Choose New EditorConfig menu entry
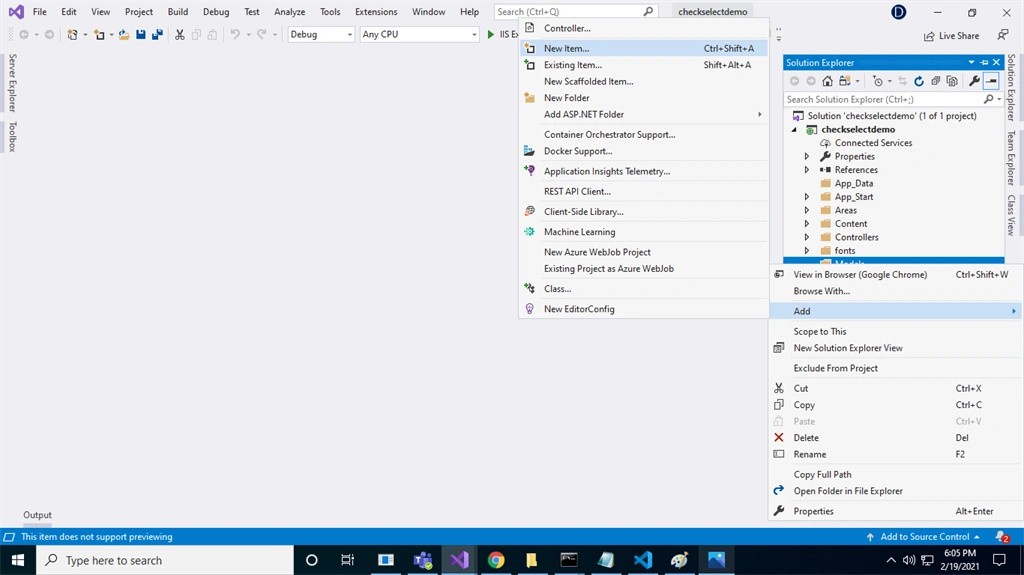Image resolution: width=1024 pixels, height=575 pixels. (x=643, y=309)
